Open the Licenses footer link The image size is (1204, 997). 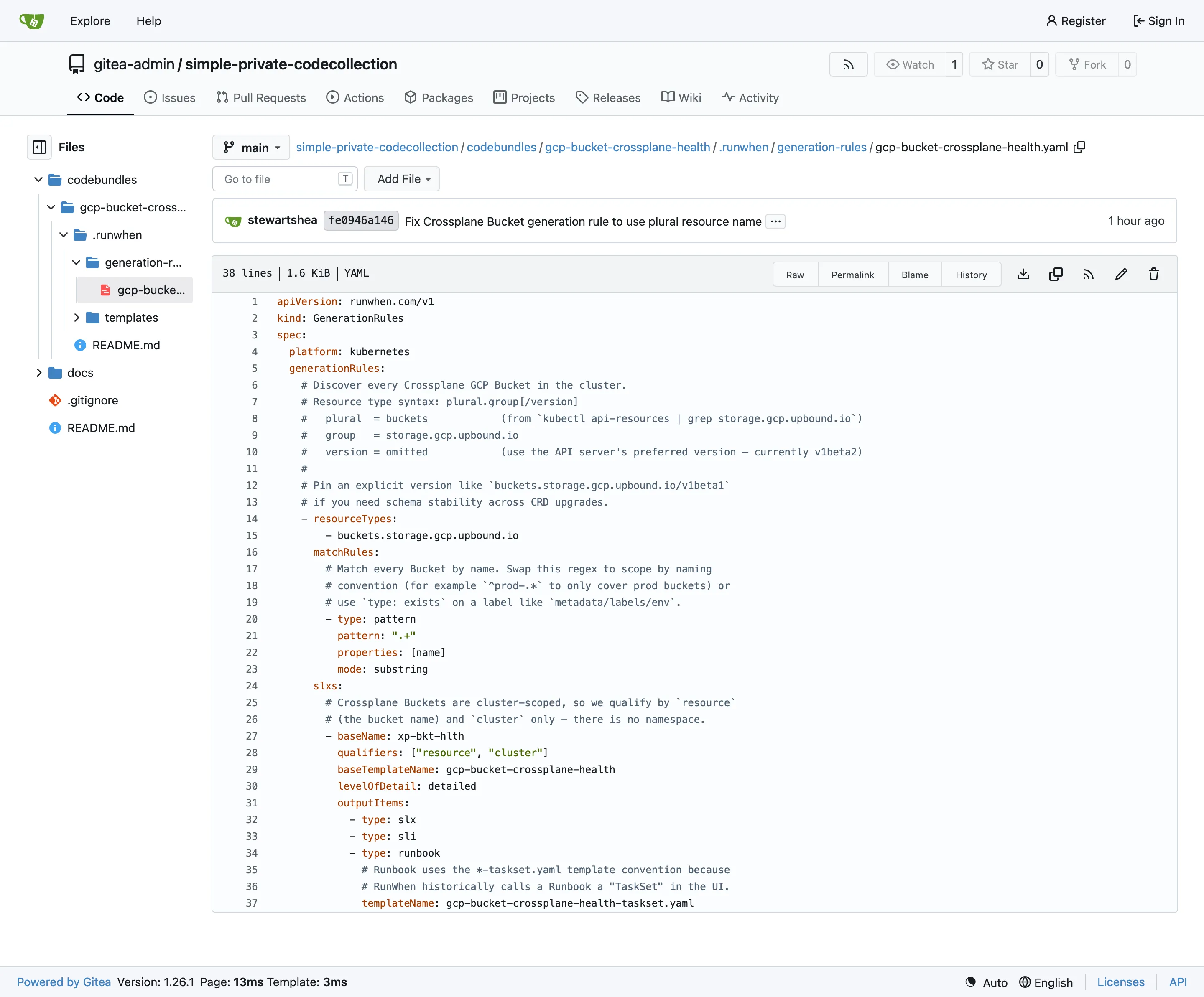point(1121,982)
